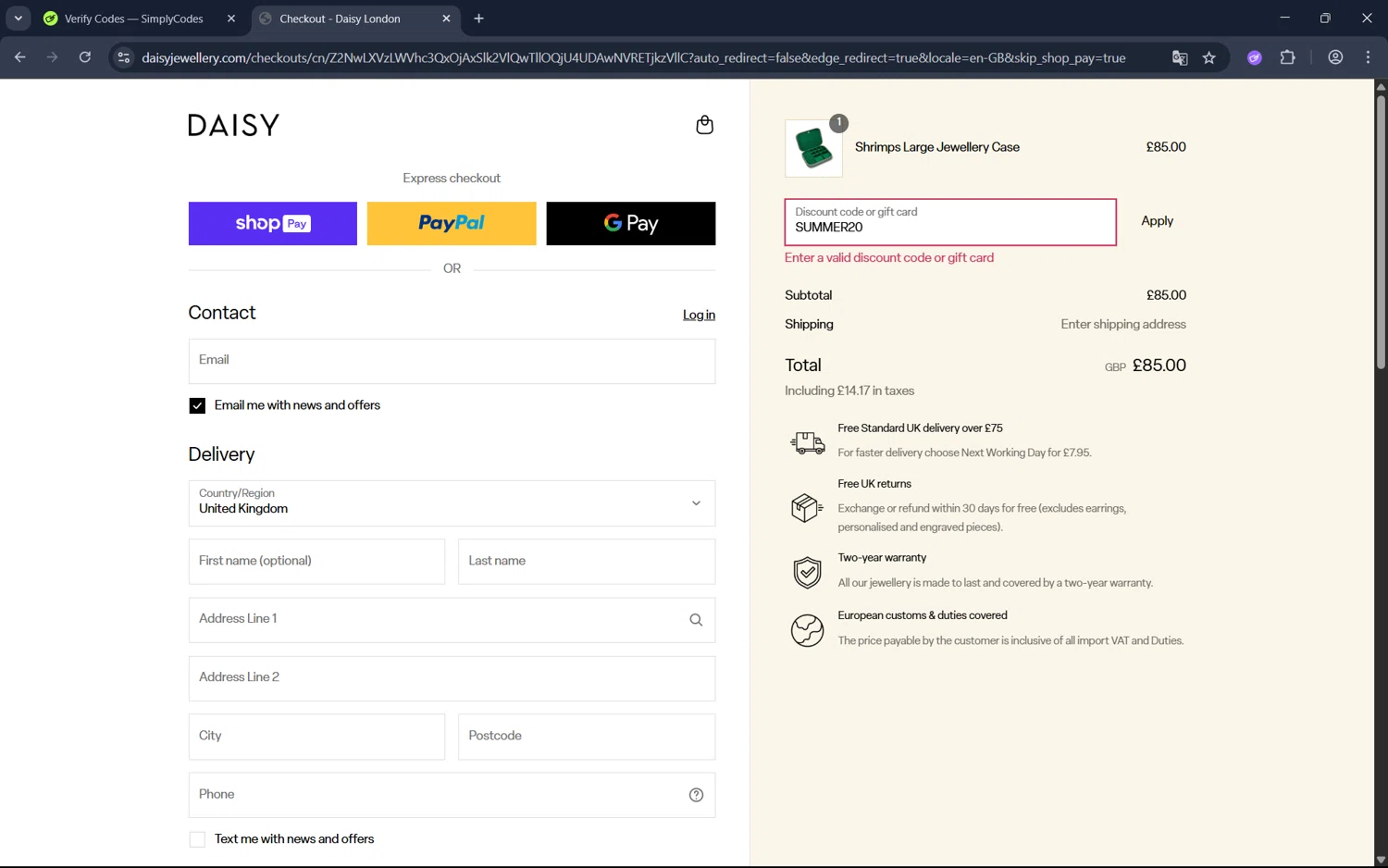Pay with PayPal button
This screenshot has height=868, width=1388.
[452, 223]
